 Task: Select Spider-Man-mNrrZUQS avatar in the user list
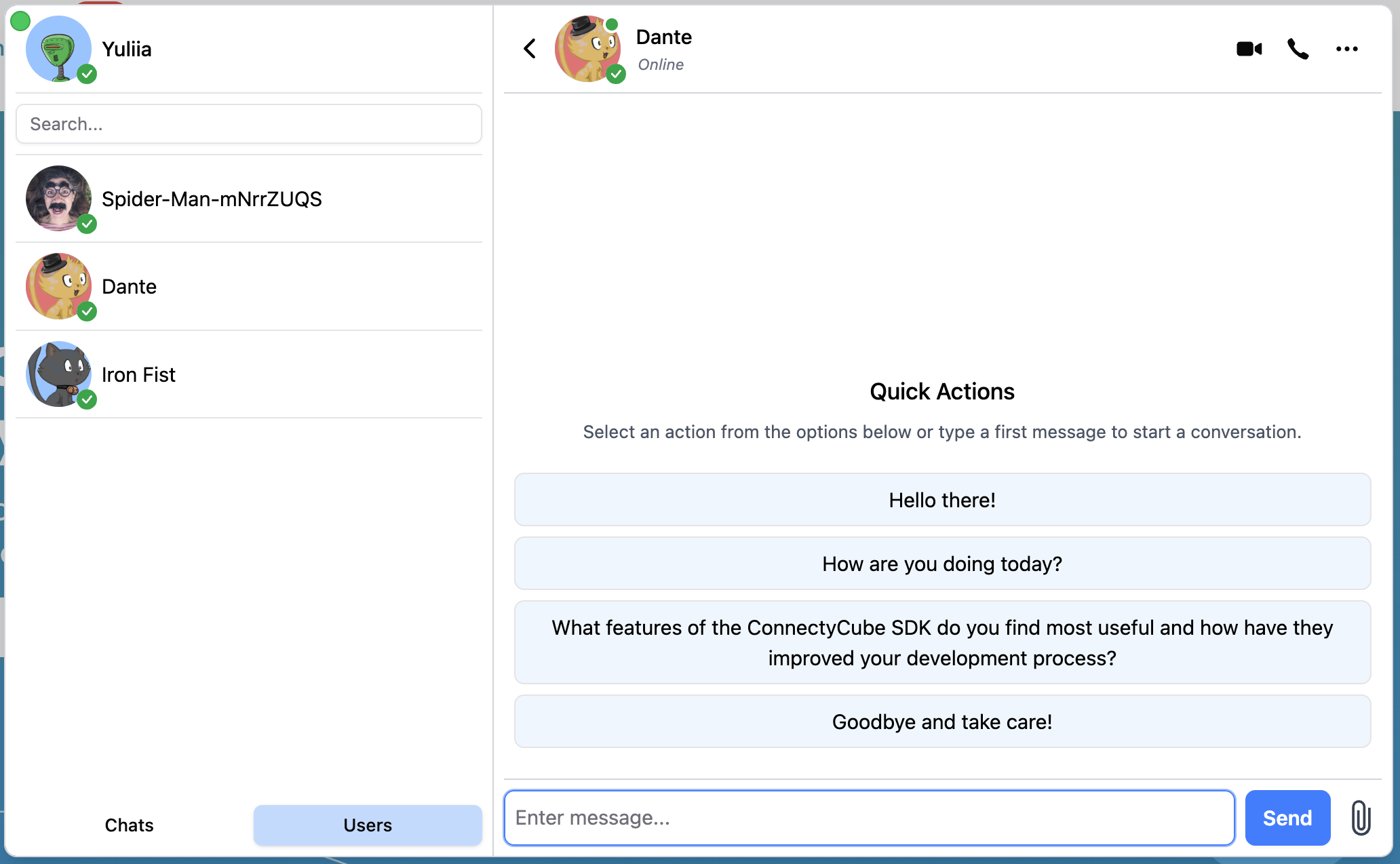[59, 198]
